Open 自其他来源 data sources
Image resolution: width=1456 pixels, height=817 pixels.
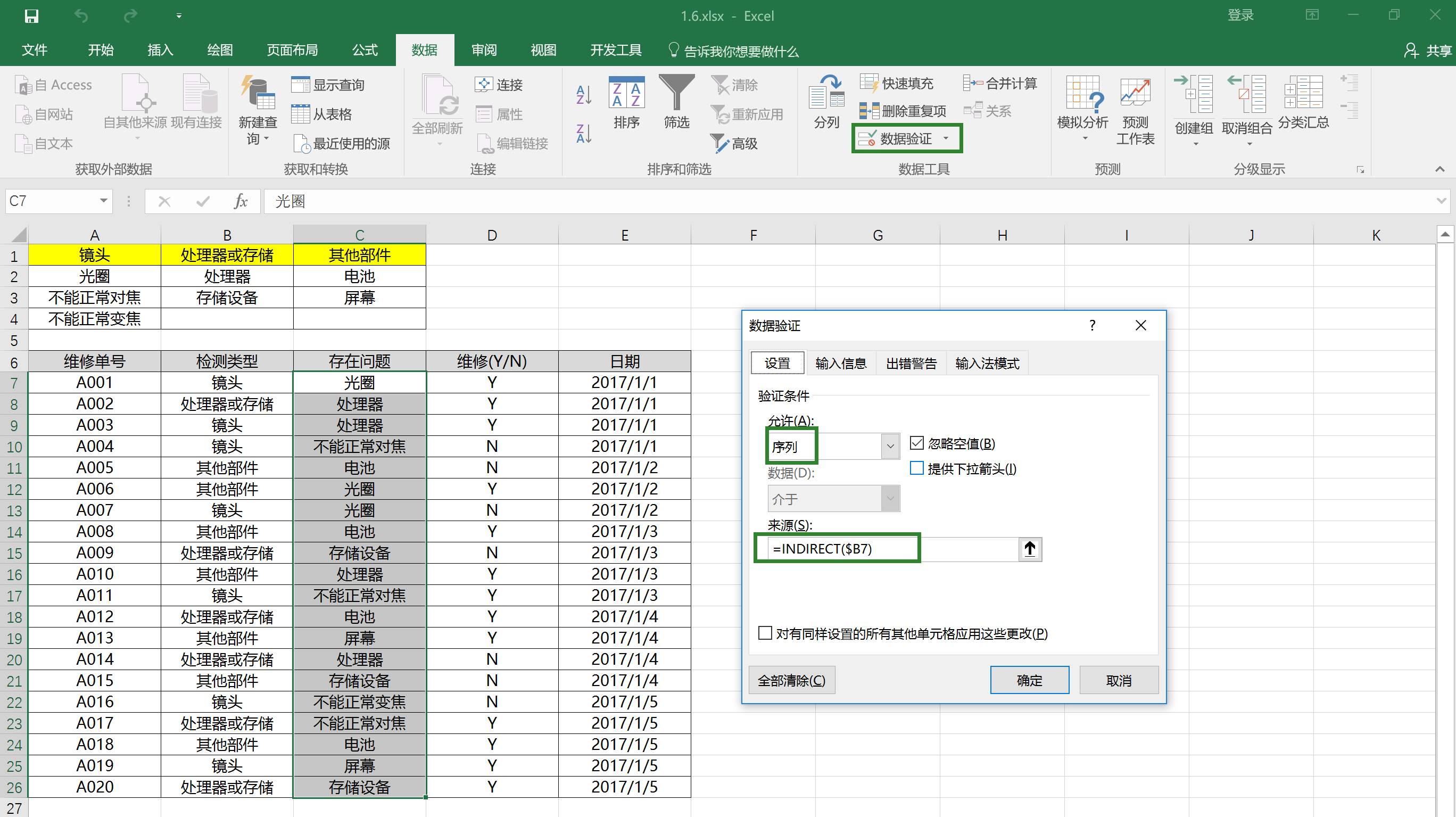(x=135, y=109)
